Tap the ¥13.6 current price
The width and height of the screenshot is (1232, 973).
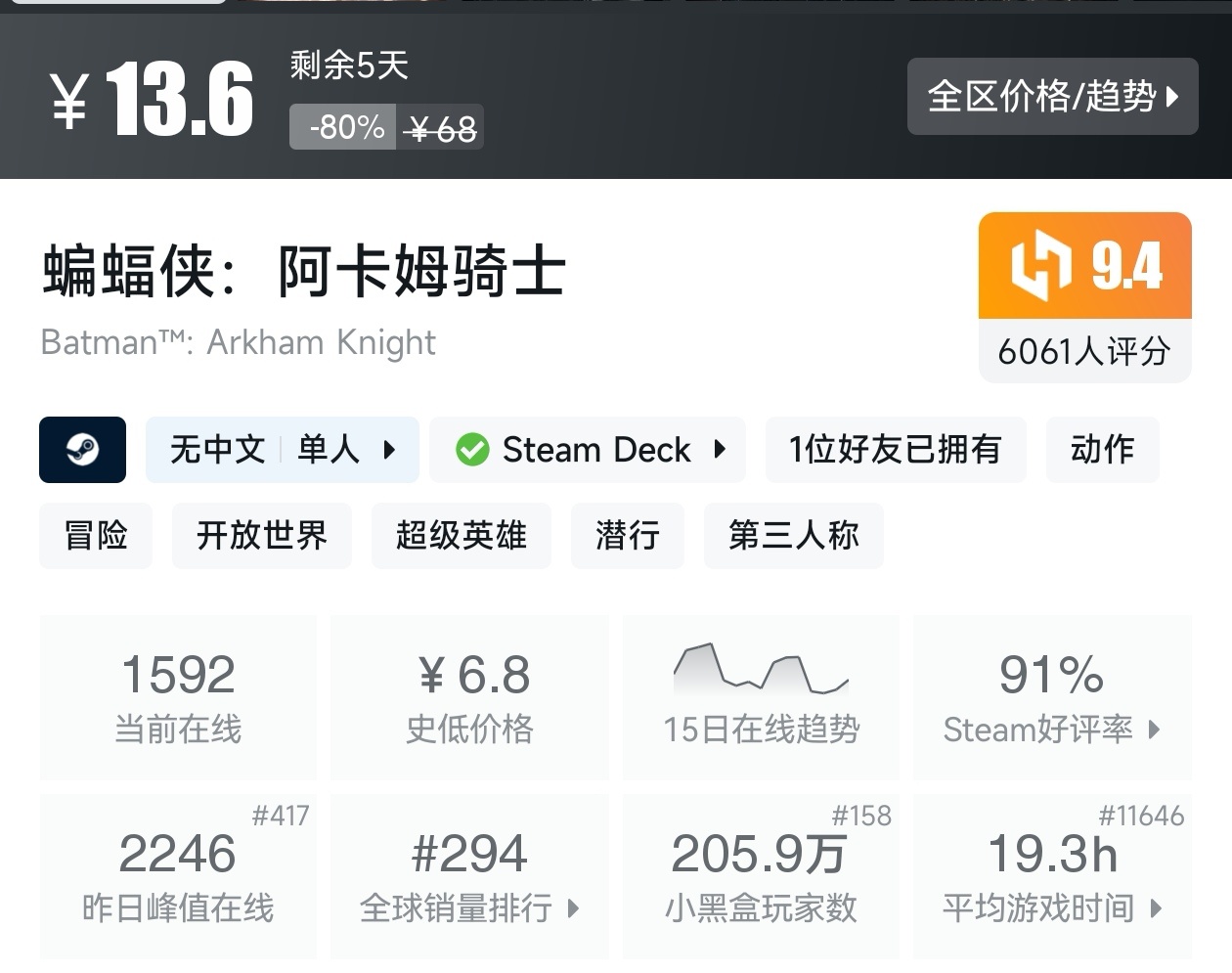(153, 98)
